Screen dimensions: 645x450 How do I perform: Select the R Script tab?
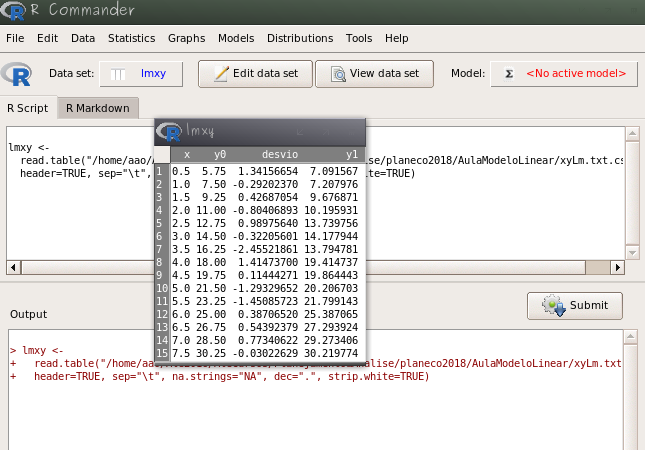(29, 108)
